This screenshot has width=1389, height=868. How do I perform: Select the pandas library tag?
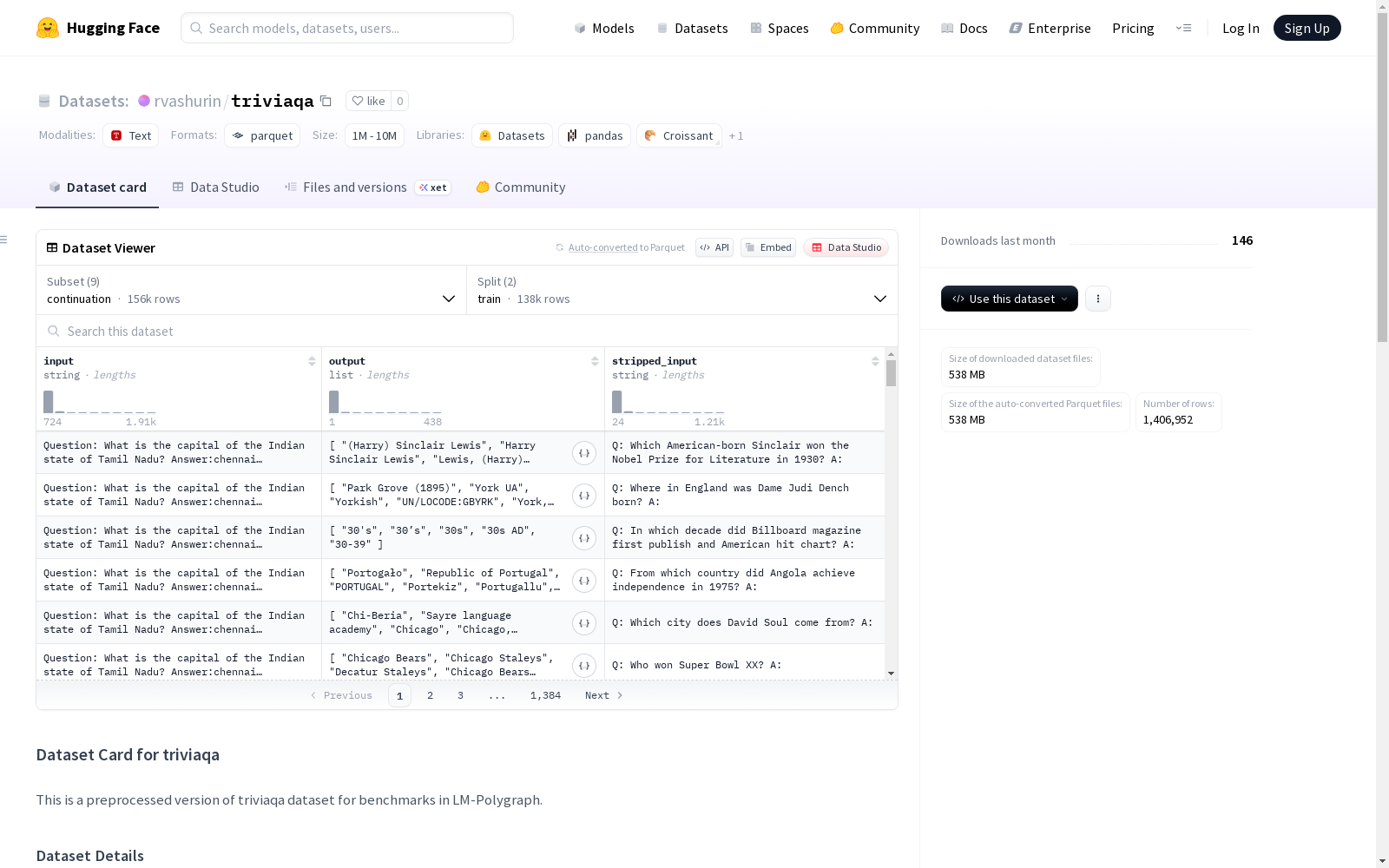595,135
